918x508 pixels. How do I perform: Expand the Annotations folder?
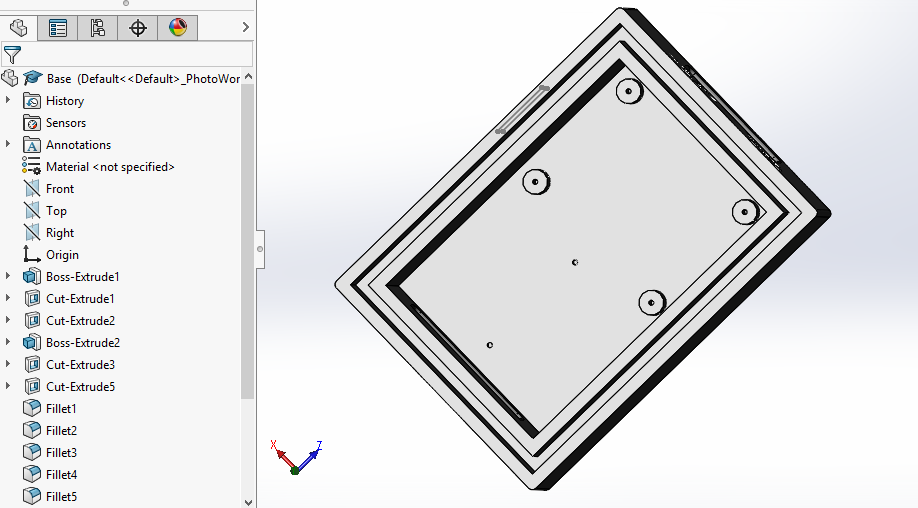coord(8,144)
